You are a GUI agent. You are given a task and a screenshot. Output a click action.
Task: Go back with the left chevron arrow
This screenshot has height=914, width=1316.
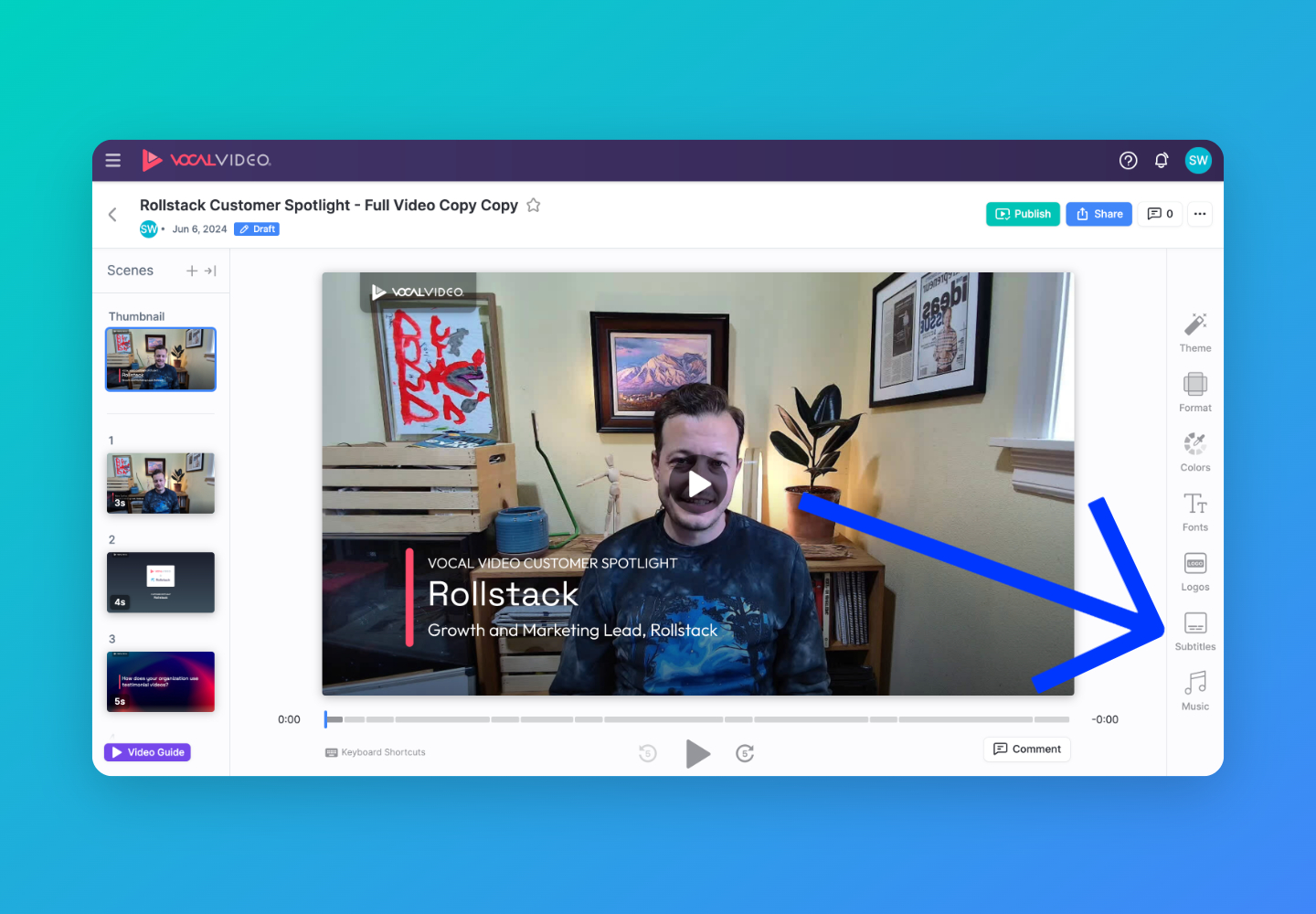tap(112, 215)
